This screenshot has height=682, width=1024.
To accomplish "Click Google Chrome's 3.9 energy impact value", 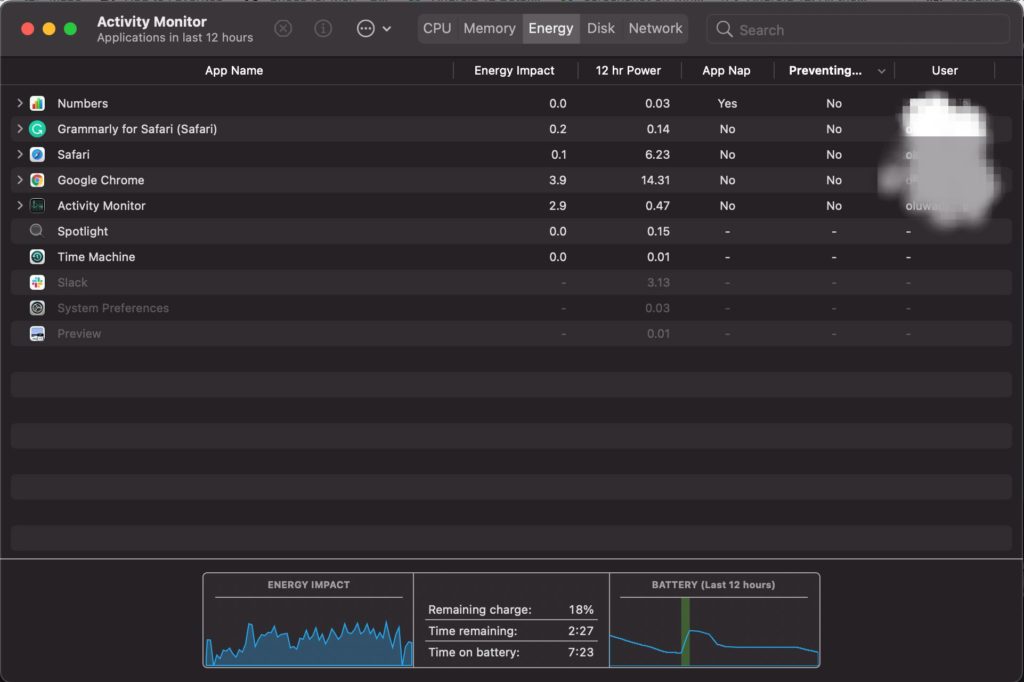I will [x=558, y=180].
